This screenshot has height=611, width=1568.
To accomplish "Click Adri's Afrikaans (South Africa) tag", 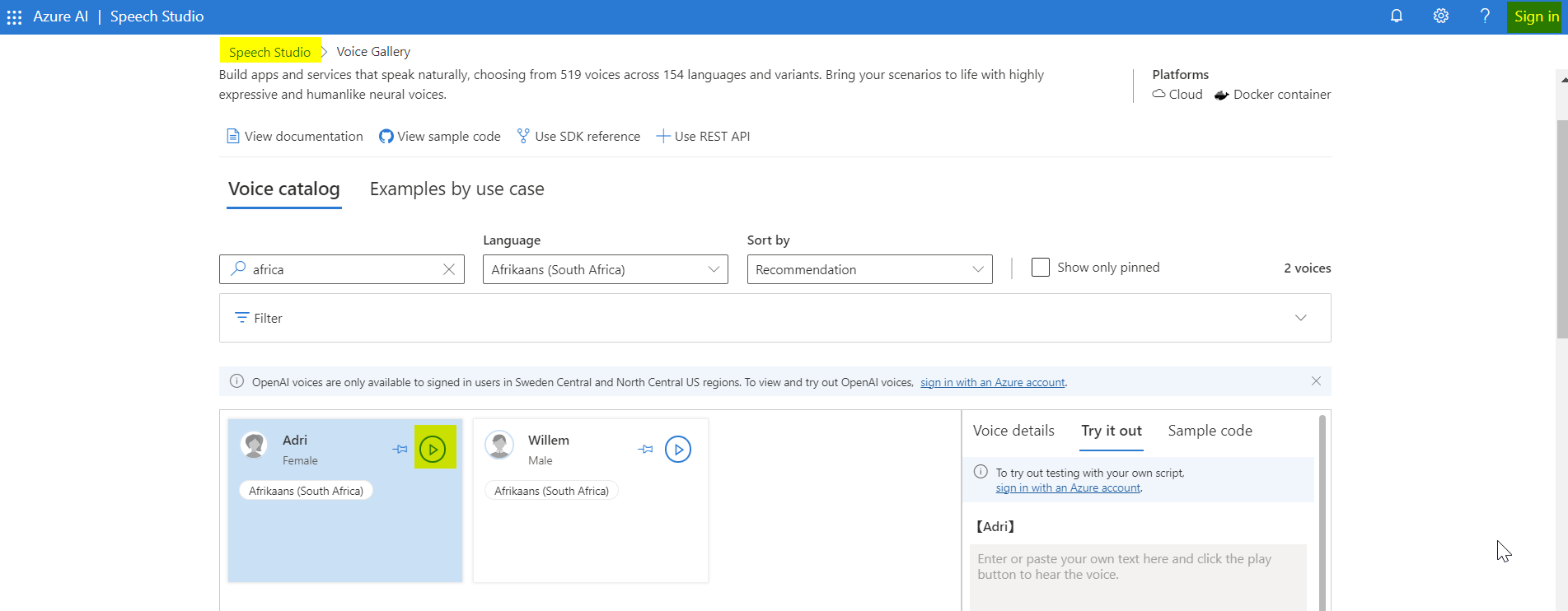I will point(307,491).
